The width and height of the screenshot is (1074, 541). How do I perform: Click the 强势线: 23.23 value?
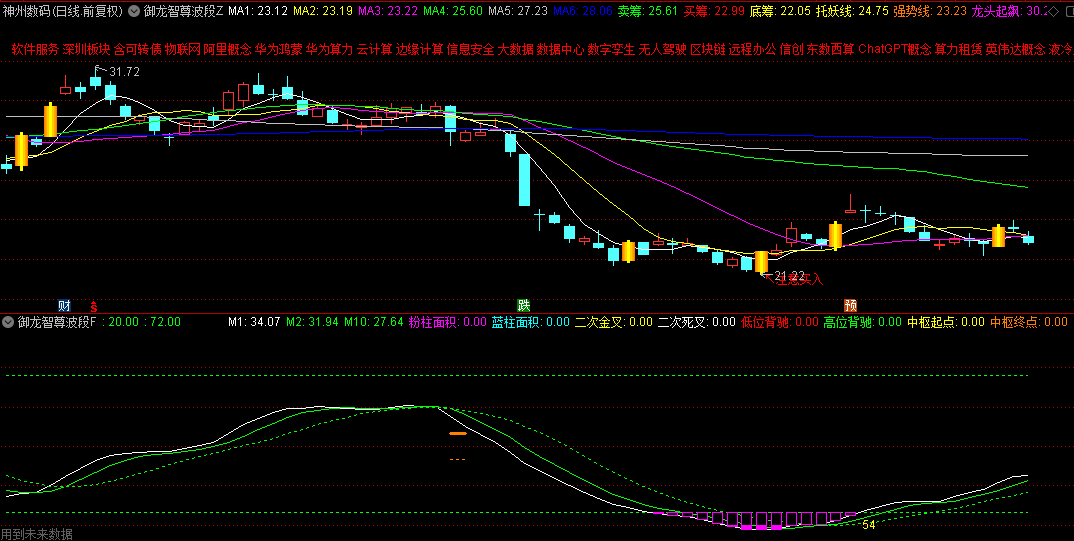tap(930, 11)
